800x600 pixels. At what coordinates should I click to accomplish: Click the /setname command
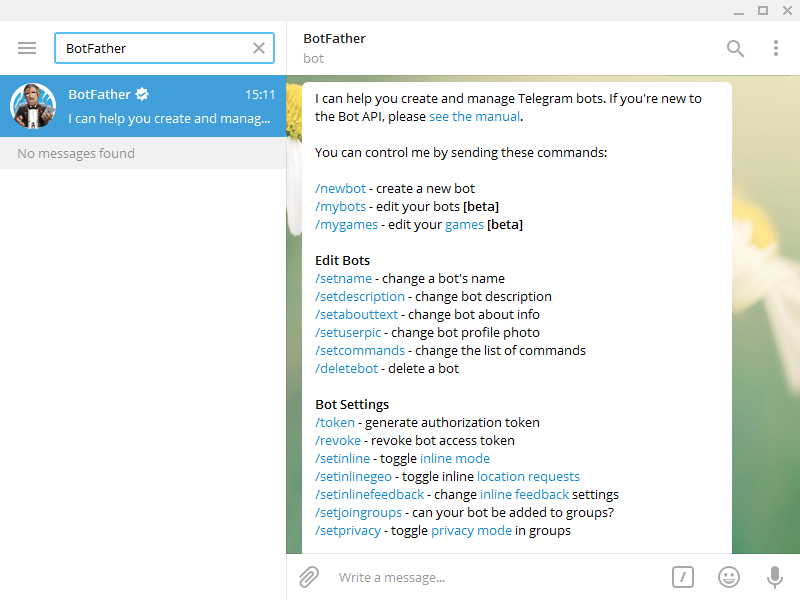(x=343, y=279)
